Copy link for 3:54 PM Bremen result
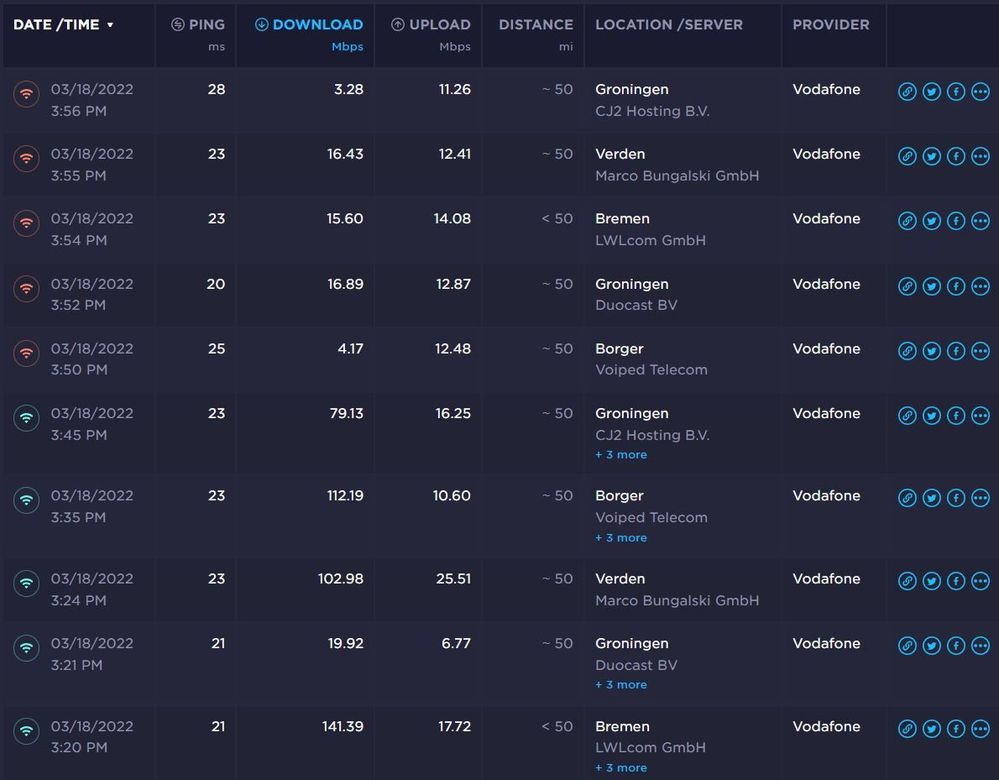The width and height of the screenshot is (999, 780). [x=907, y=221]
